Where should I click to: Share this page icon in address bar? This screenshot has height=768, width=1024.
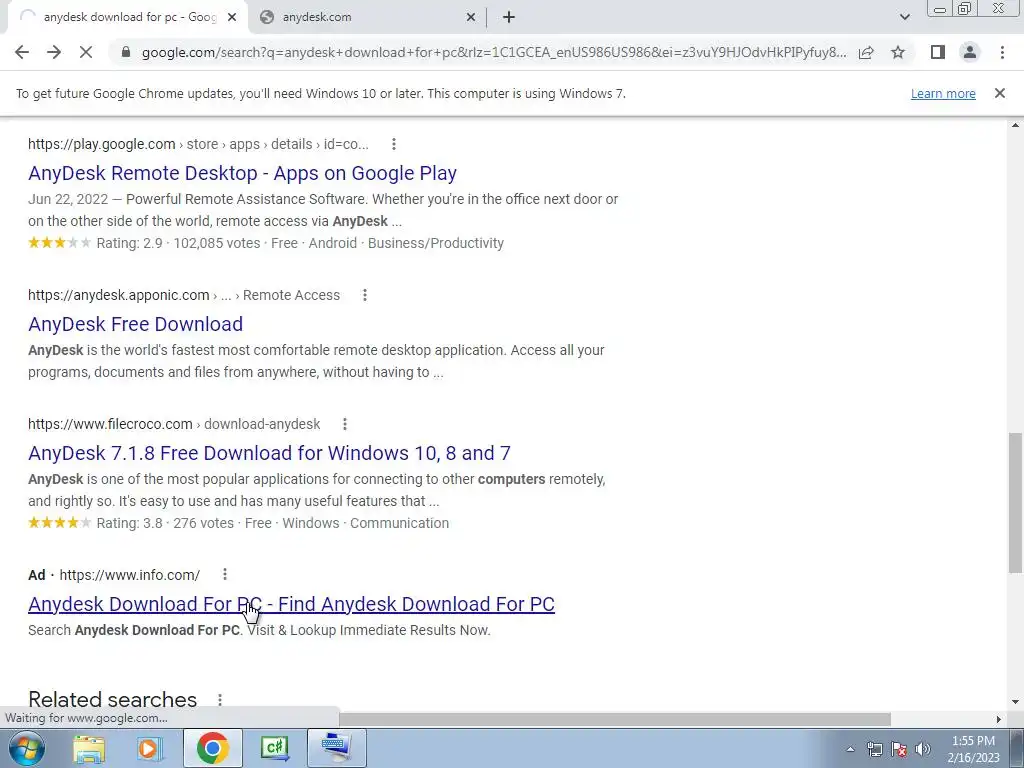[x=866, y=52]
